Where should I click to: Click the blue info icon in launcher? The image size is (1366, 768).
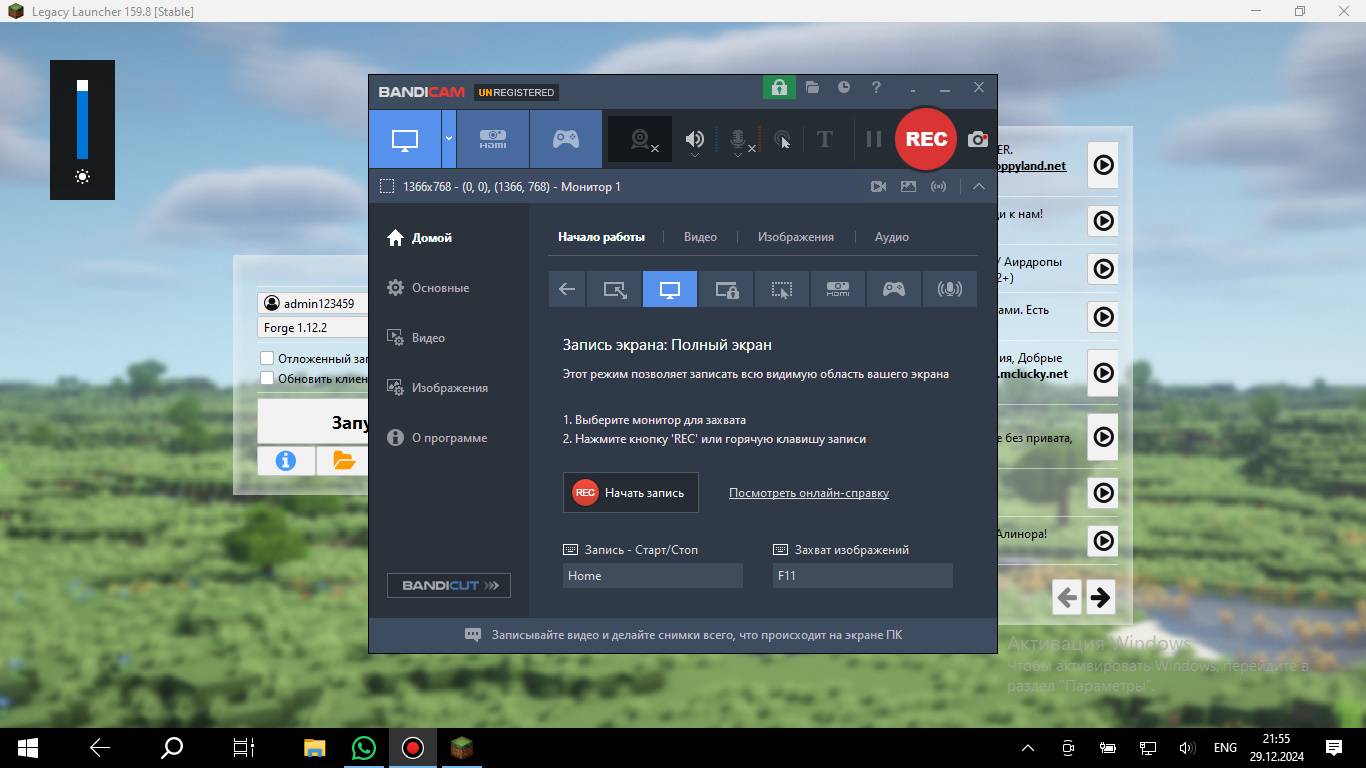tap(286, 460)
